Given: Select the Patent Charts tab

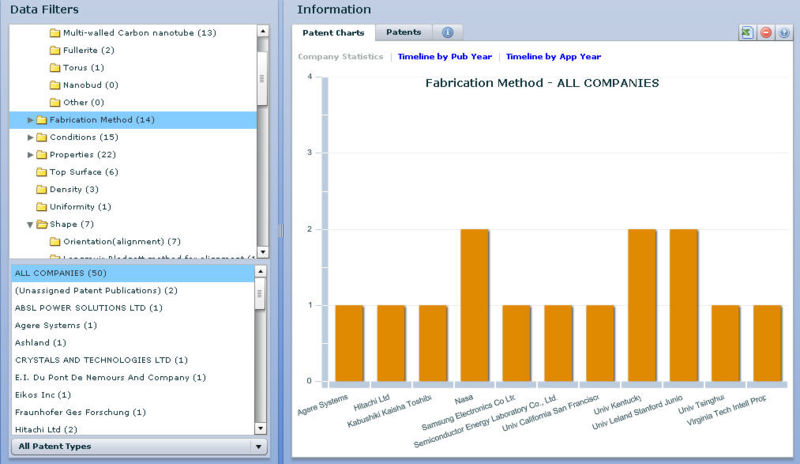Looking at the screenshot, I should [333, 32].
